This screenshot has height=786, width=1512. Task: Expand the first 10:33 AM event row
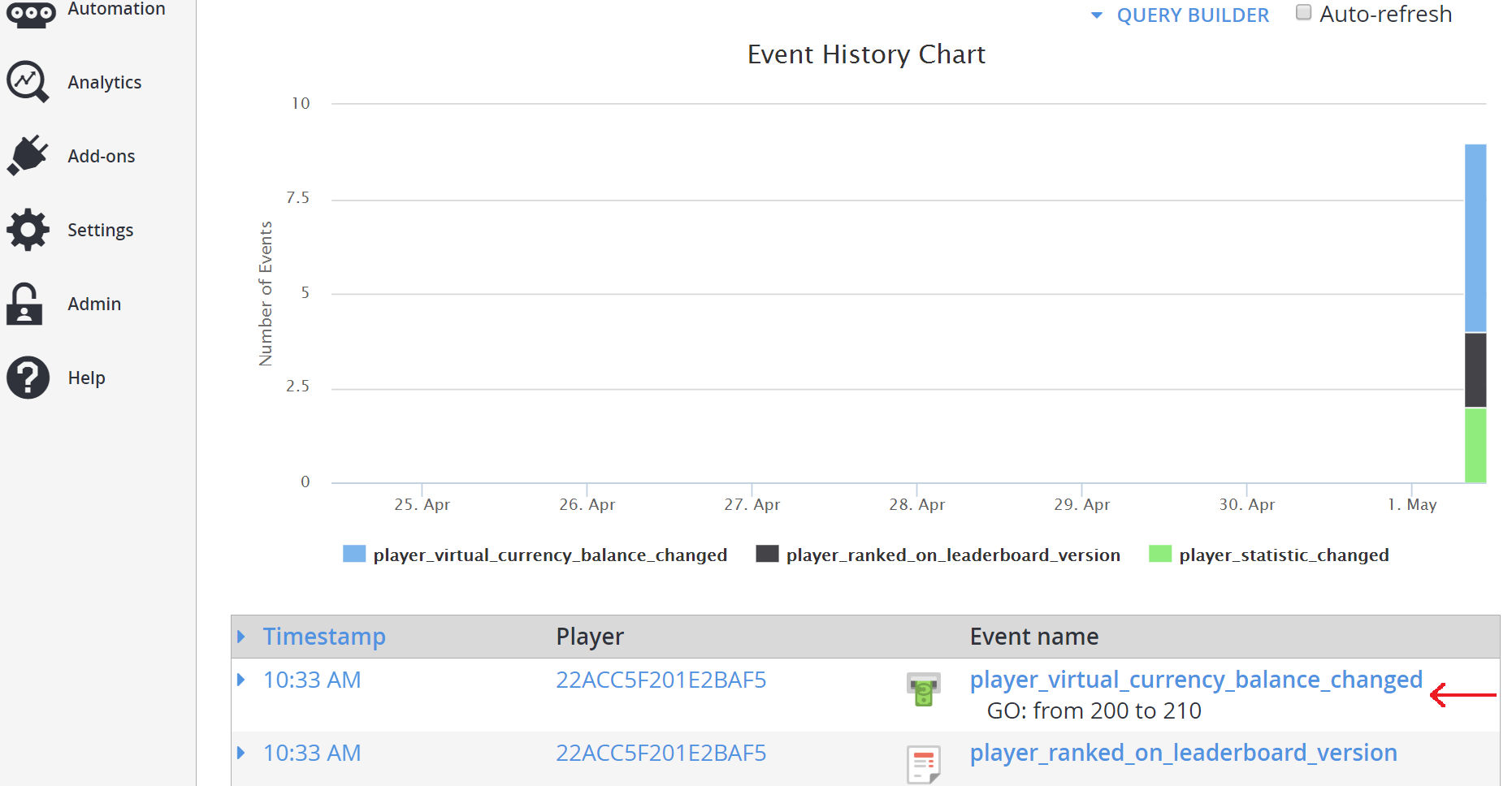point(241,680)
